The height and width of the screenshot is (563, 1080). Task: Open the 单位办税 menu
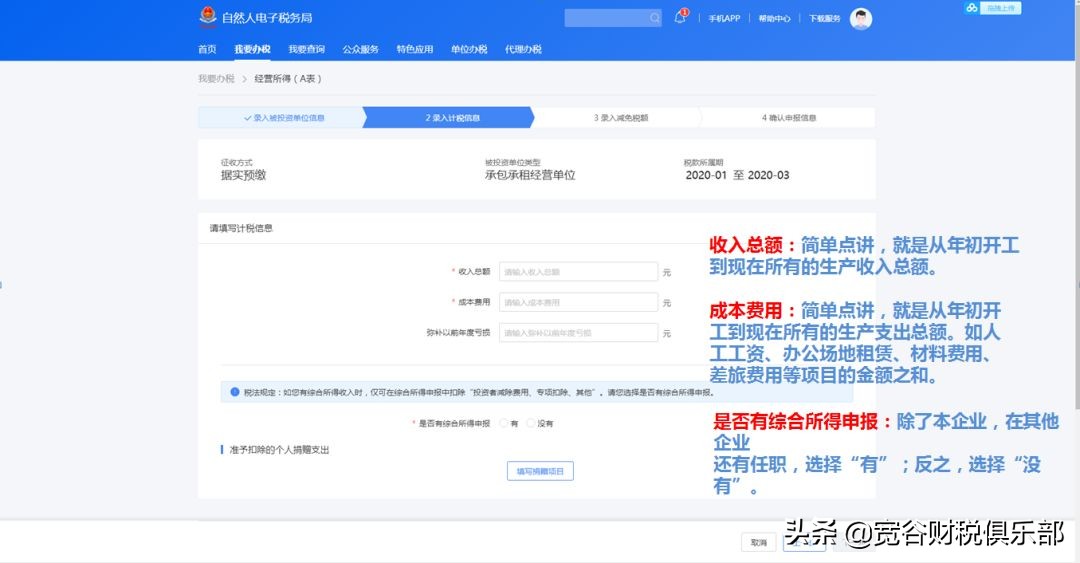tap(469, 49)
